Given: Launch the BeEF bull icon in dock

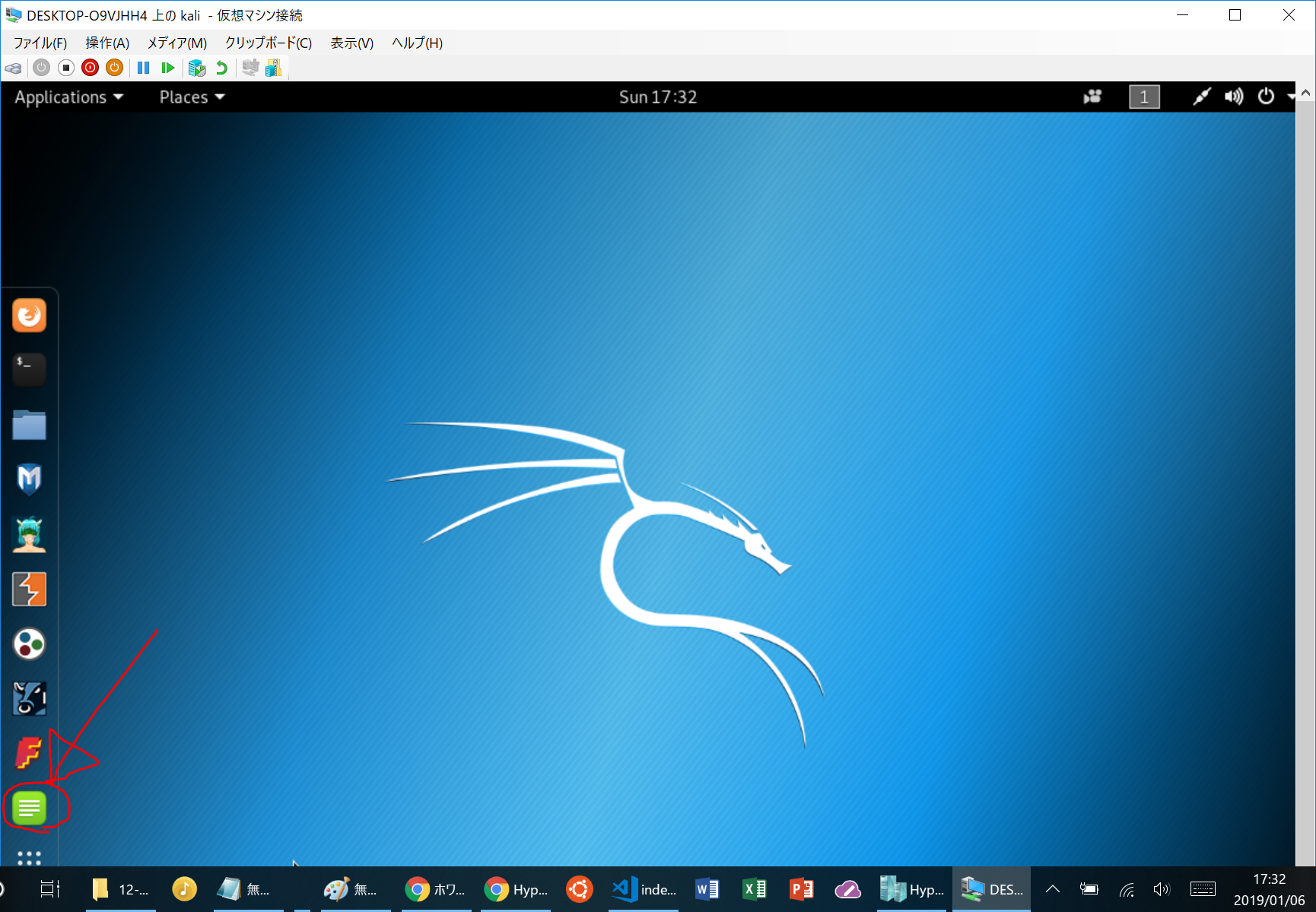Looking at the screenshot, I should tap(29, 698).
